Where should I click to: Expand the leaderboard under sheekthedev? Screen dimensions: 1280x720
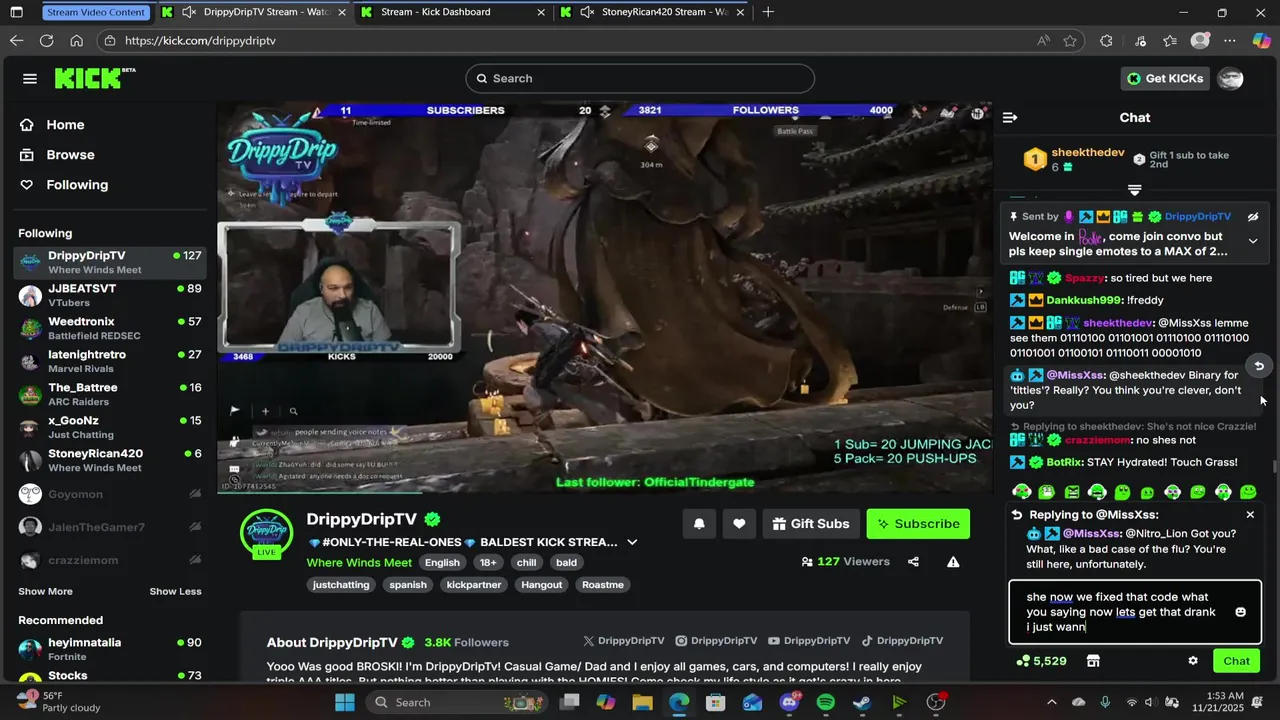coord(1134,190)
